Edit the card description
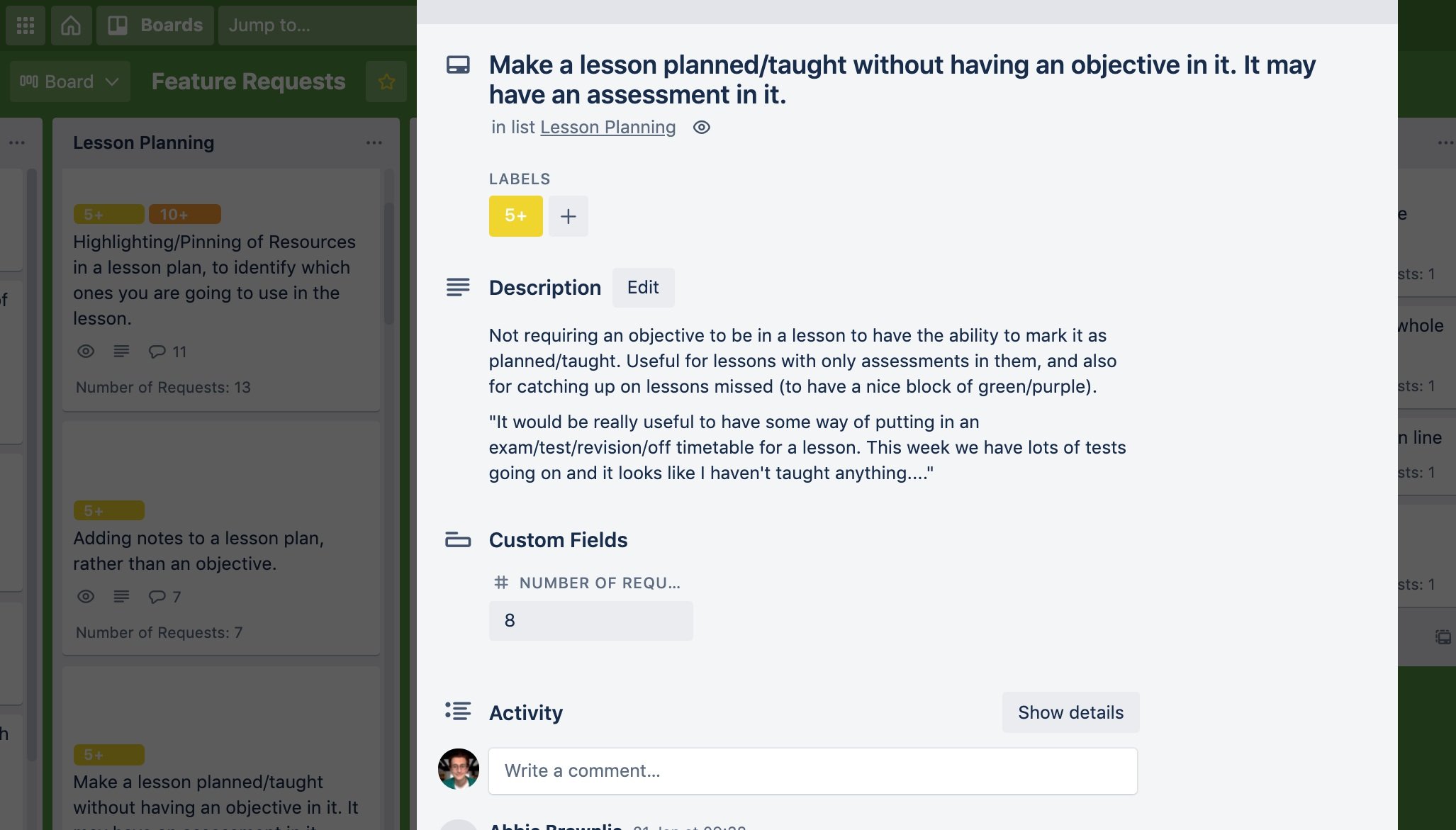 click(643, 287)
